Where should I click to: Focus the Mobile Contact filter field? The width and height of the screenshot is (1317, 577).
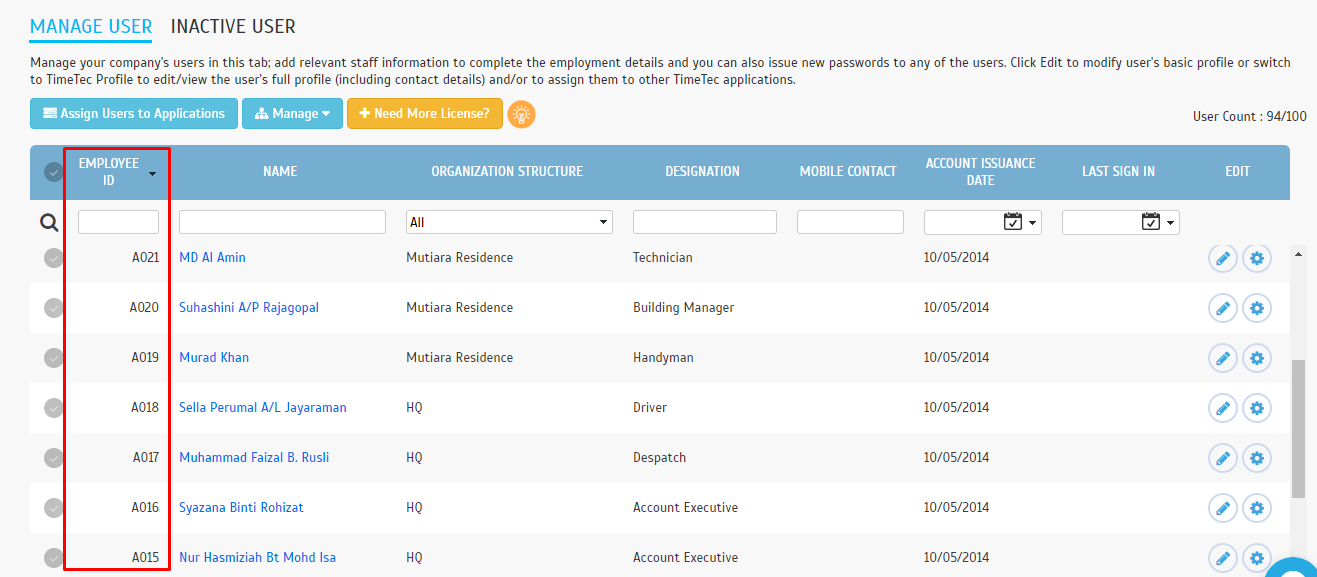pyautogui.click(x=850, y=222)
